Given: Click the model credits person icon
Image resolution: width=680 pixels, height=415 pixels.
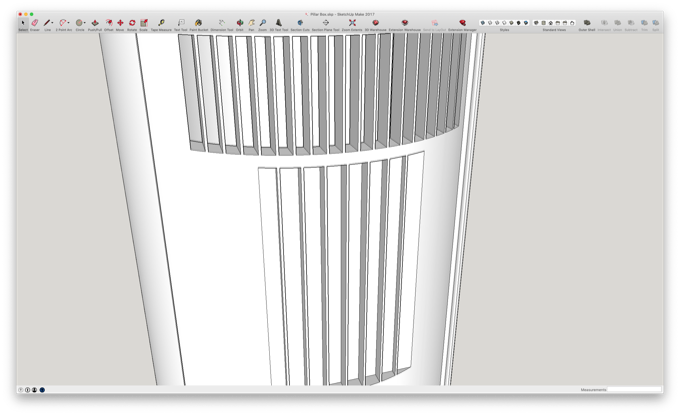Looking at the screenshot, I should [34, 390].
